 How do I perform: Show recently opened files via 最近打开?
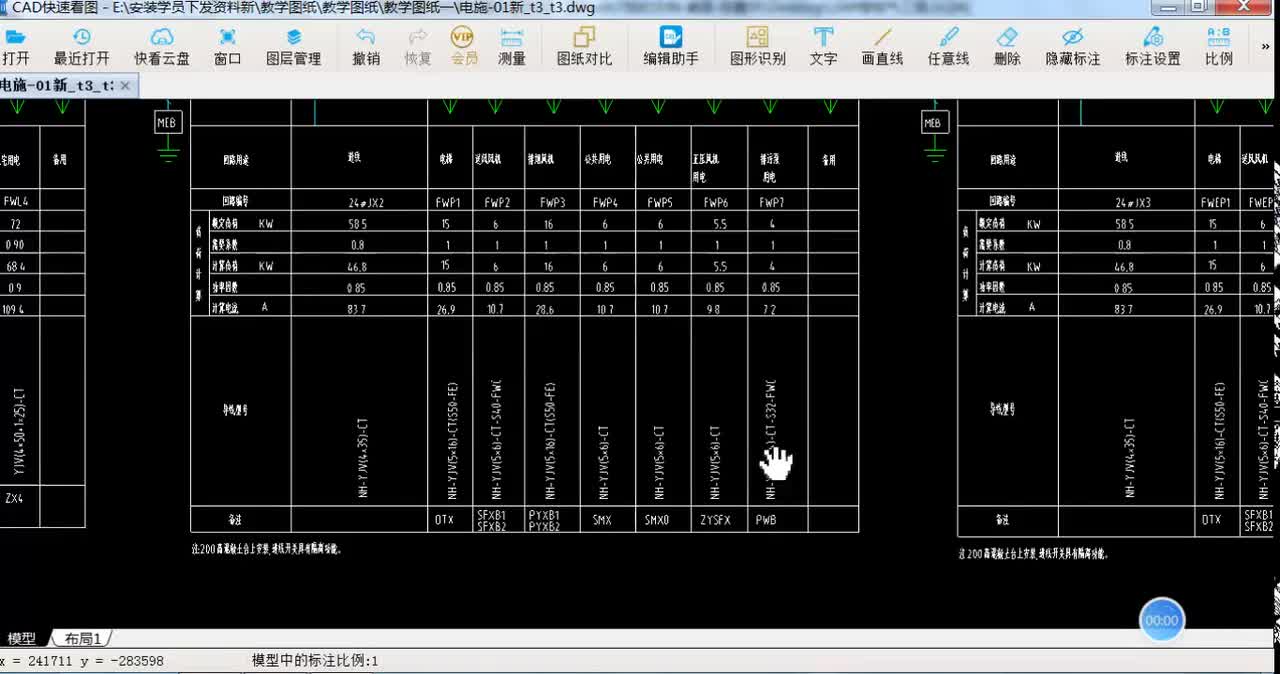(82, 47)
